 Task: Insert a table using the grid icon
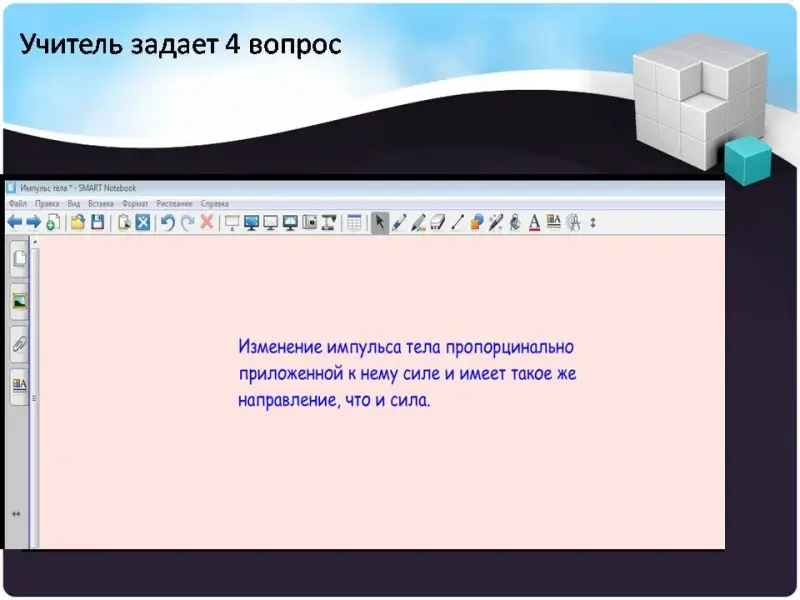tap(354, 222)
